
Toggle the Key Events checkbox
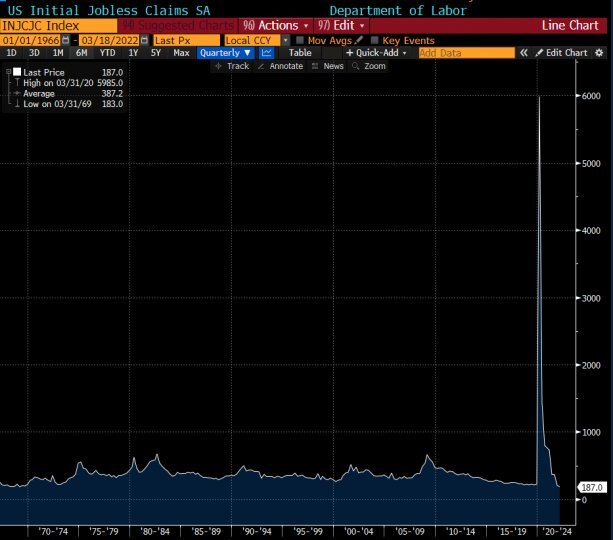(x=375, y=39)
